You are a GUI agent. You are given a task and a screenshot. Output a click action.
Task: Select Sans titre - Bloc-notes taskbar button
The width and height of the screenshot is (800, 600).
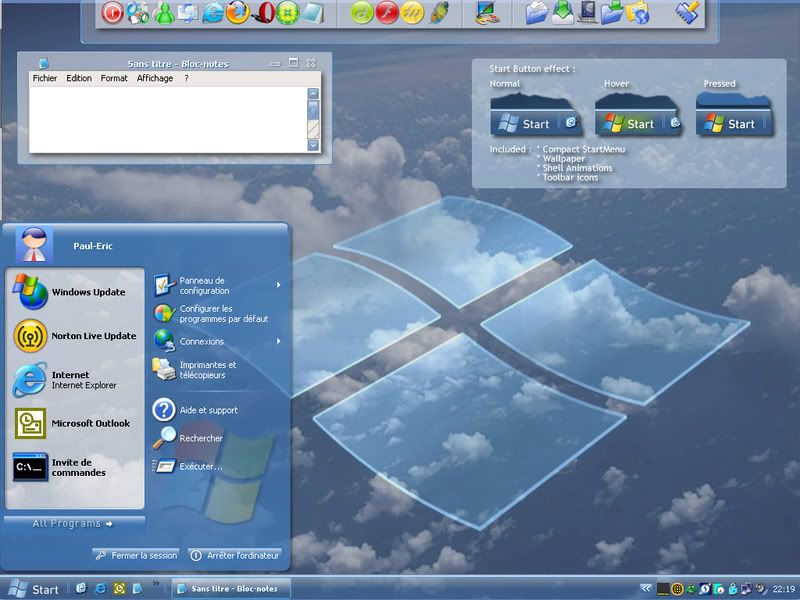tap(231, 589)
